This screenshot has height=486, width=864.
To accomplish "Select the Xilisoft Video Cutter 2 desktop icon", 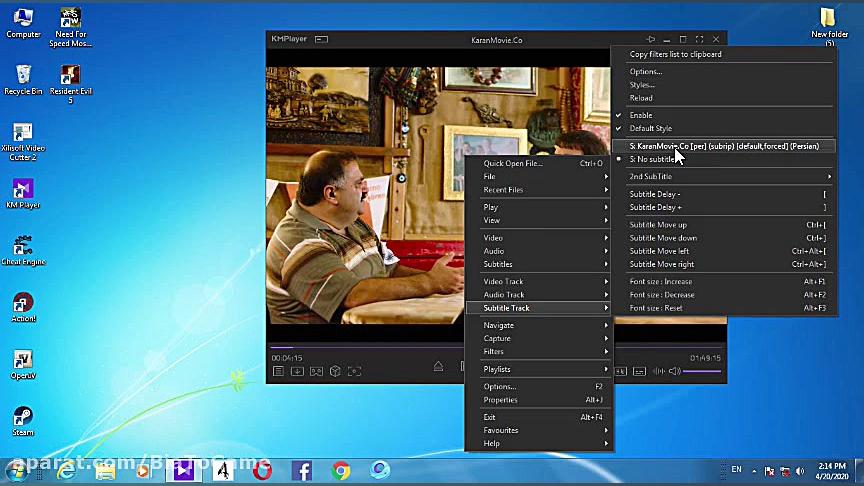I will (23, 141).
